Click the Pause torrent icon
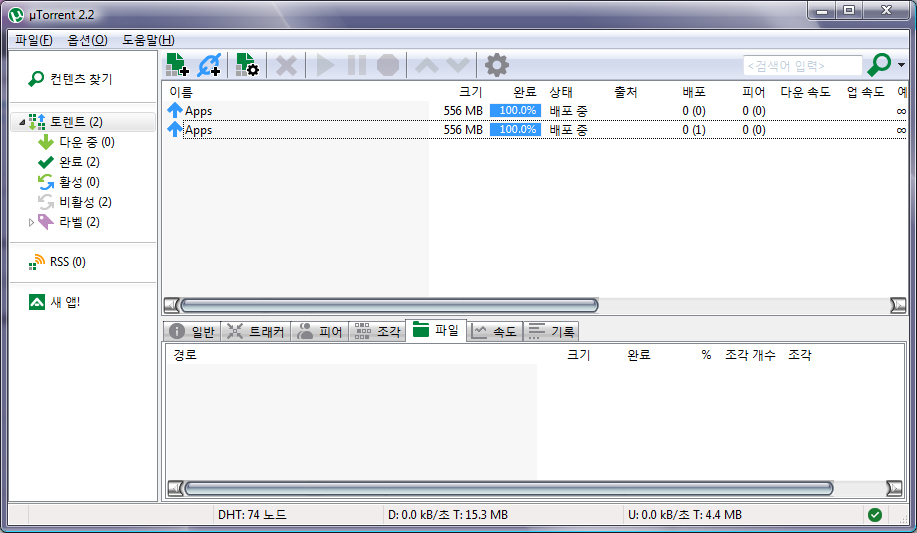This screenshot has width=917, height=533. (x=357, y=66)
